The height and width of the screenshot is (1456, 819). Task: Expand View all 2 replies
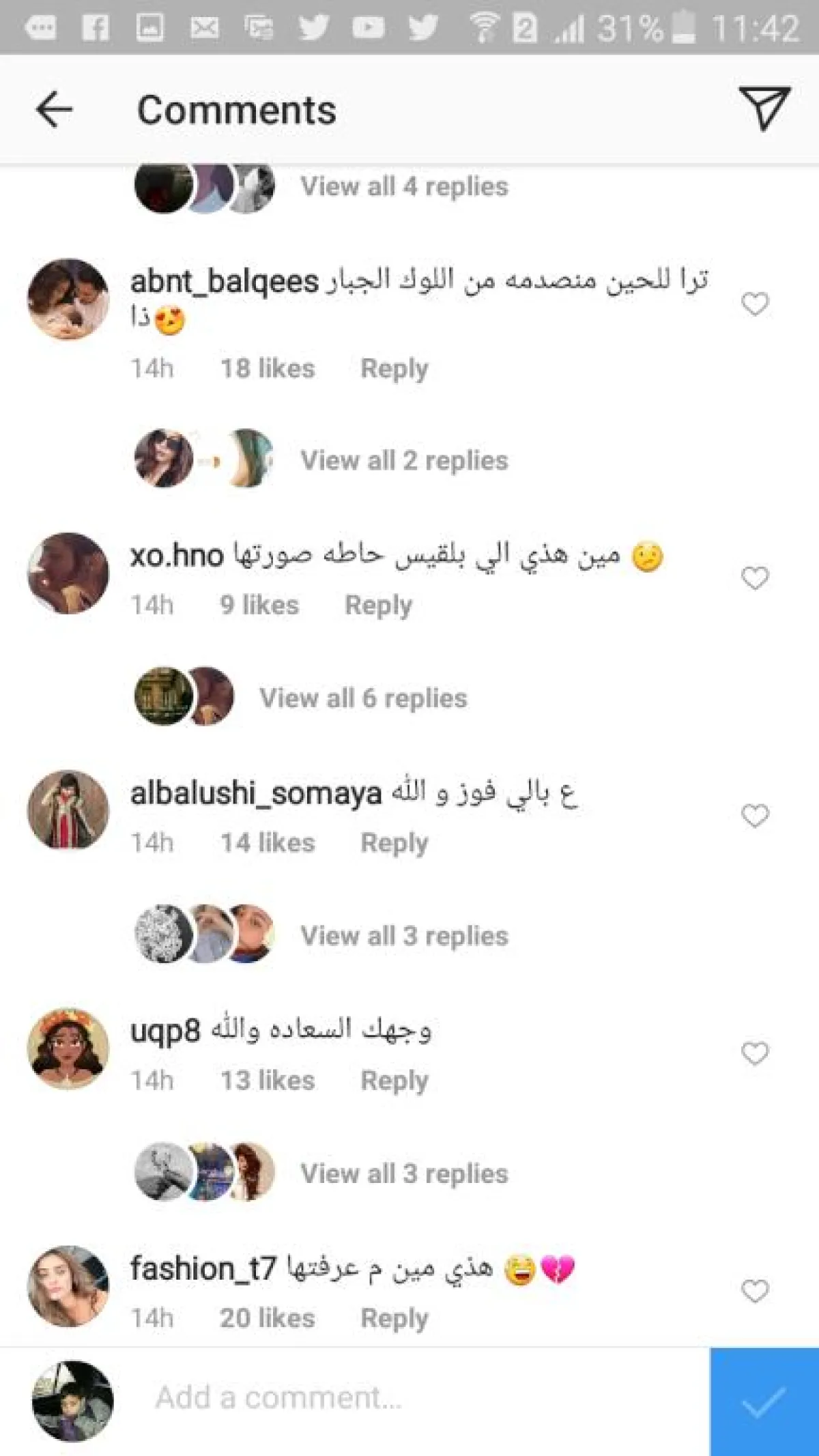[405, 461]
